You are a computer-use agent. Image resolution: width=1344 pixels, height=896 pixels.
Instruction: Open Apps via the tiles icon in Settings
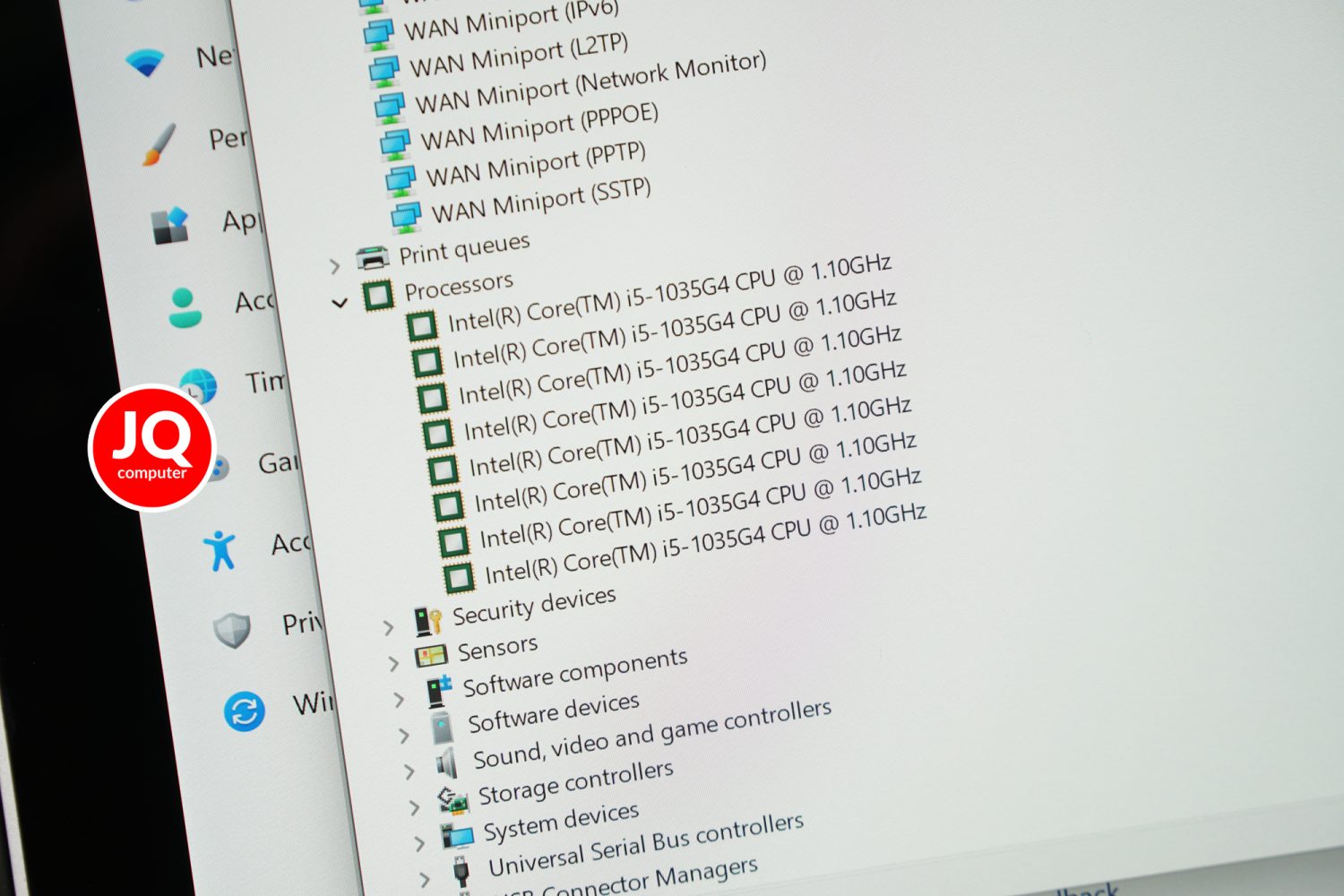(x=170, y=226)
